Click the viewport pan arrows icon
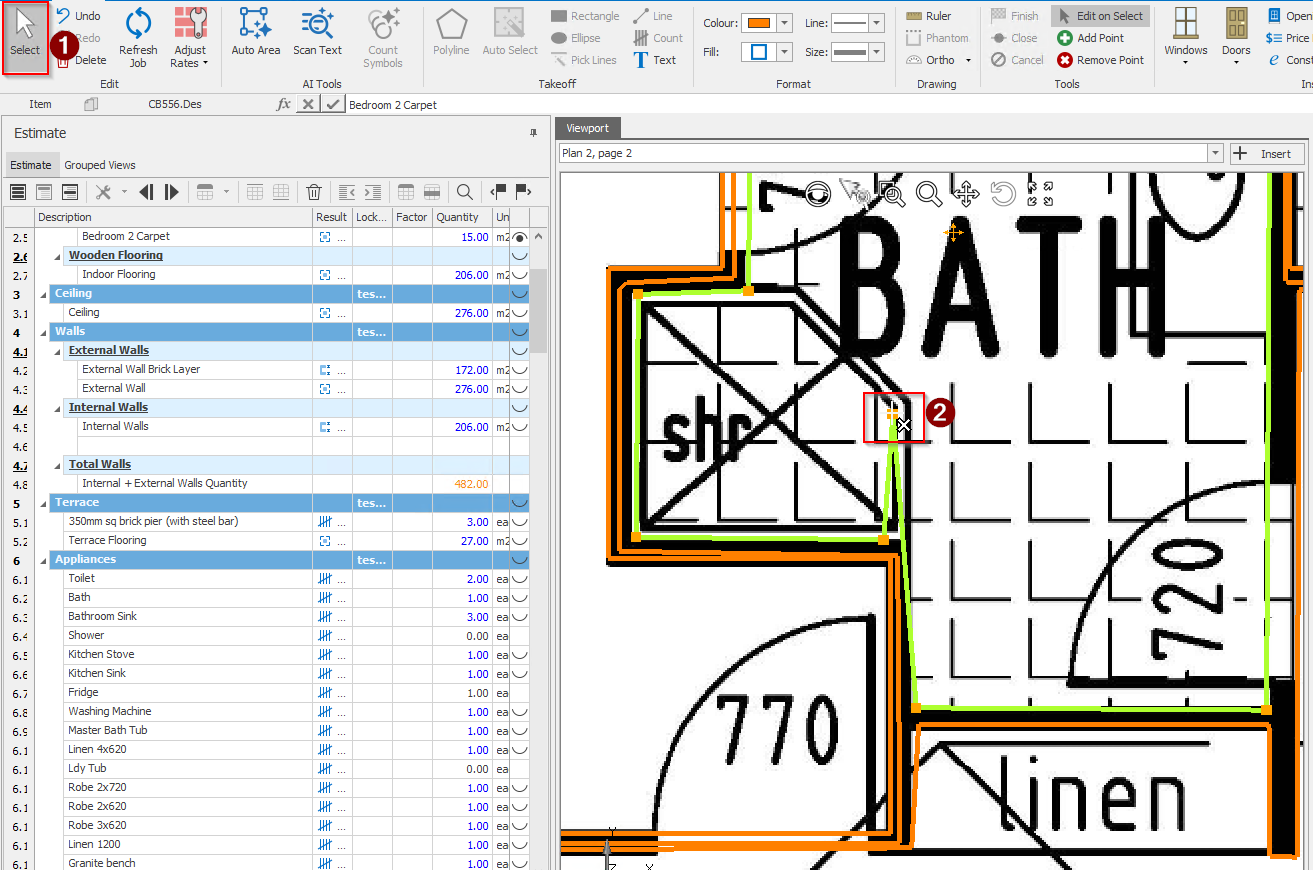This screenshot has width=1313, height=870. coord(965,194)
